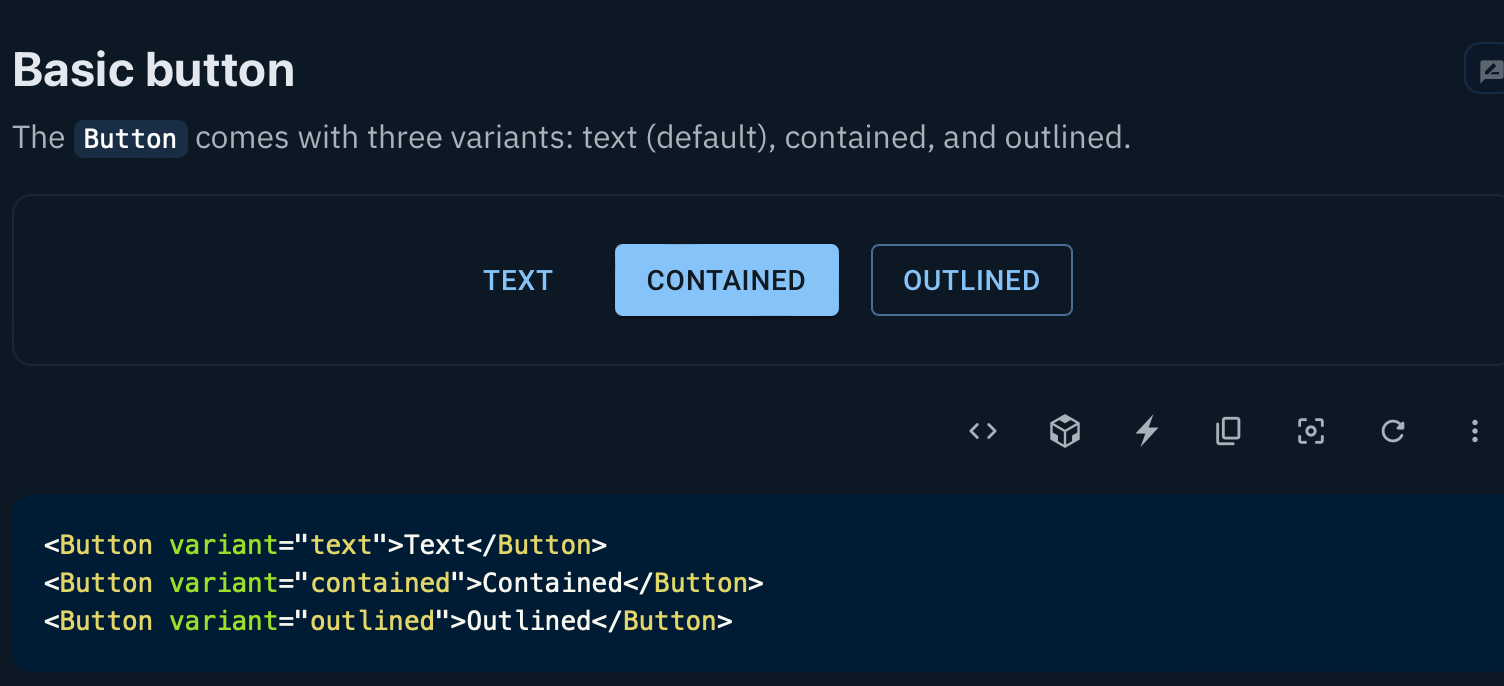Click the variant="contained" code line

404,583
